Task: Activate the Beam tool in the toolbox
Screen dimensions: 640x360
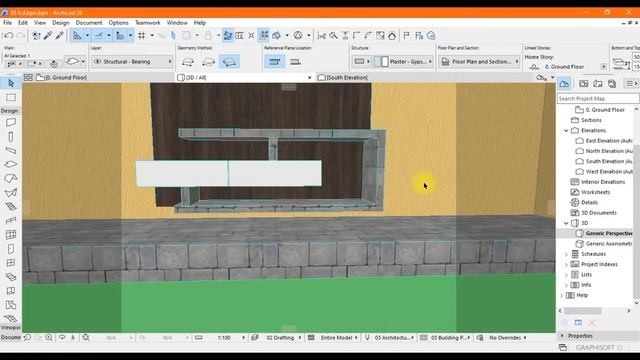Action: point(11,151)
